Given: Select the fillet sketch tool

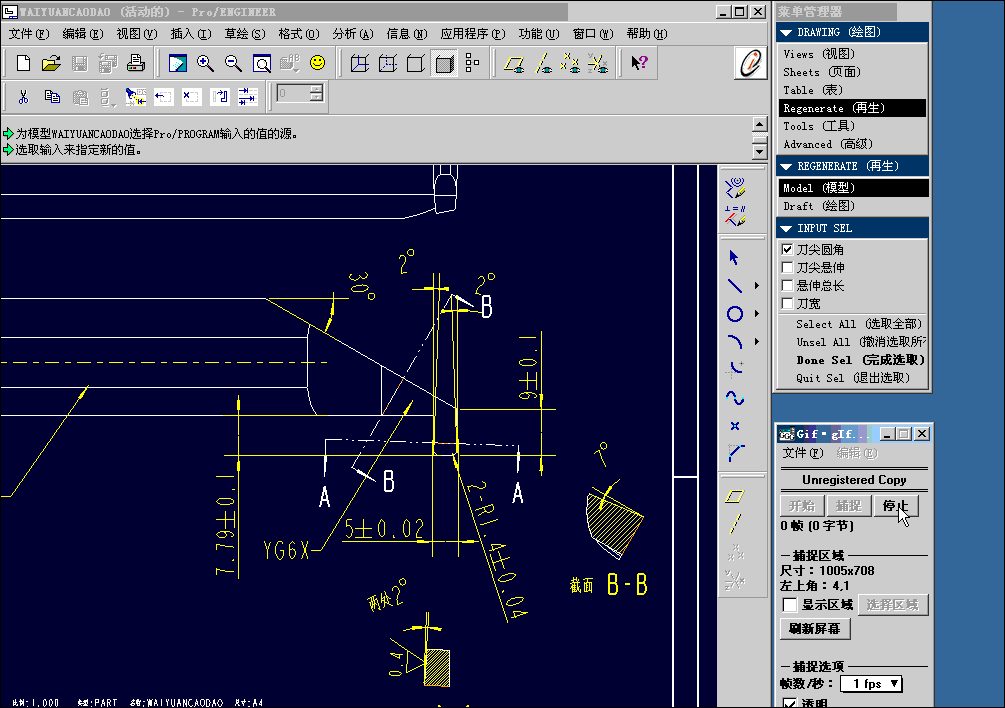Looking at the screenshot, I should 735,370.
